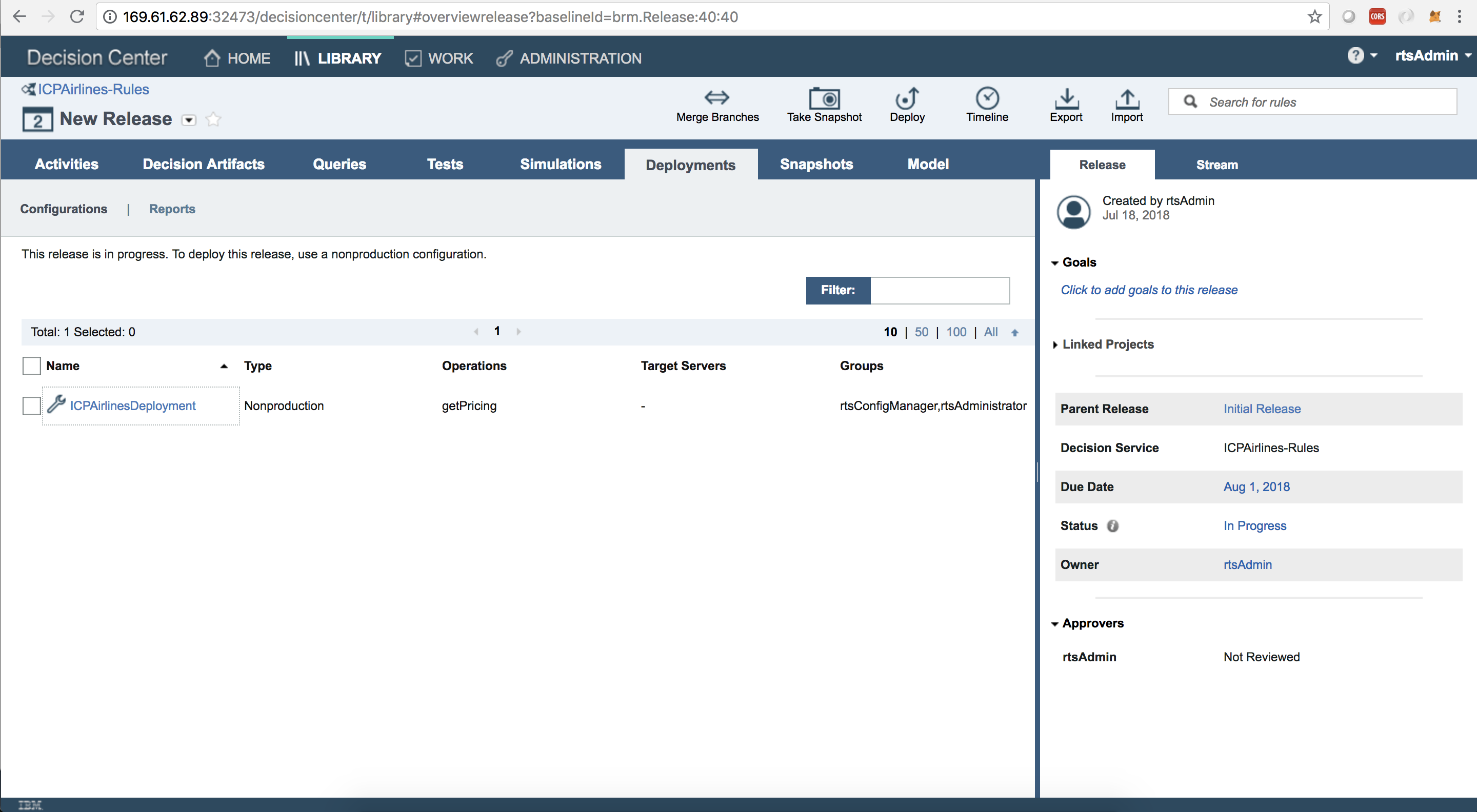This screenshot has width=1477, height=812.
Task: Click the Import icon
Action: [x=1127, y=98]
